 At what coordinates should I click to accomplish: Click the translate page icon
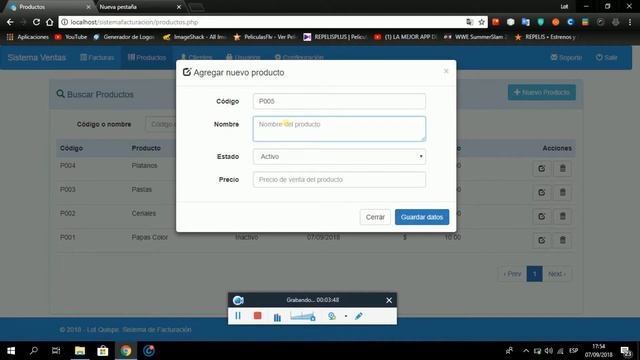pos(470,22)
